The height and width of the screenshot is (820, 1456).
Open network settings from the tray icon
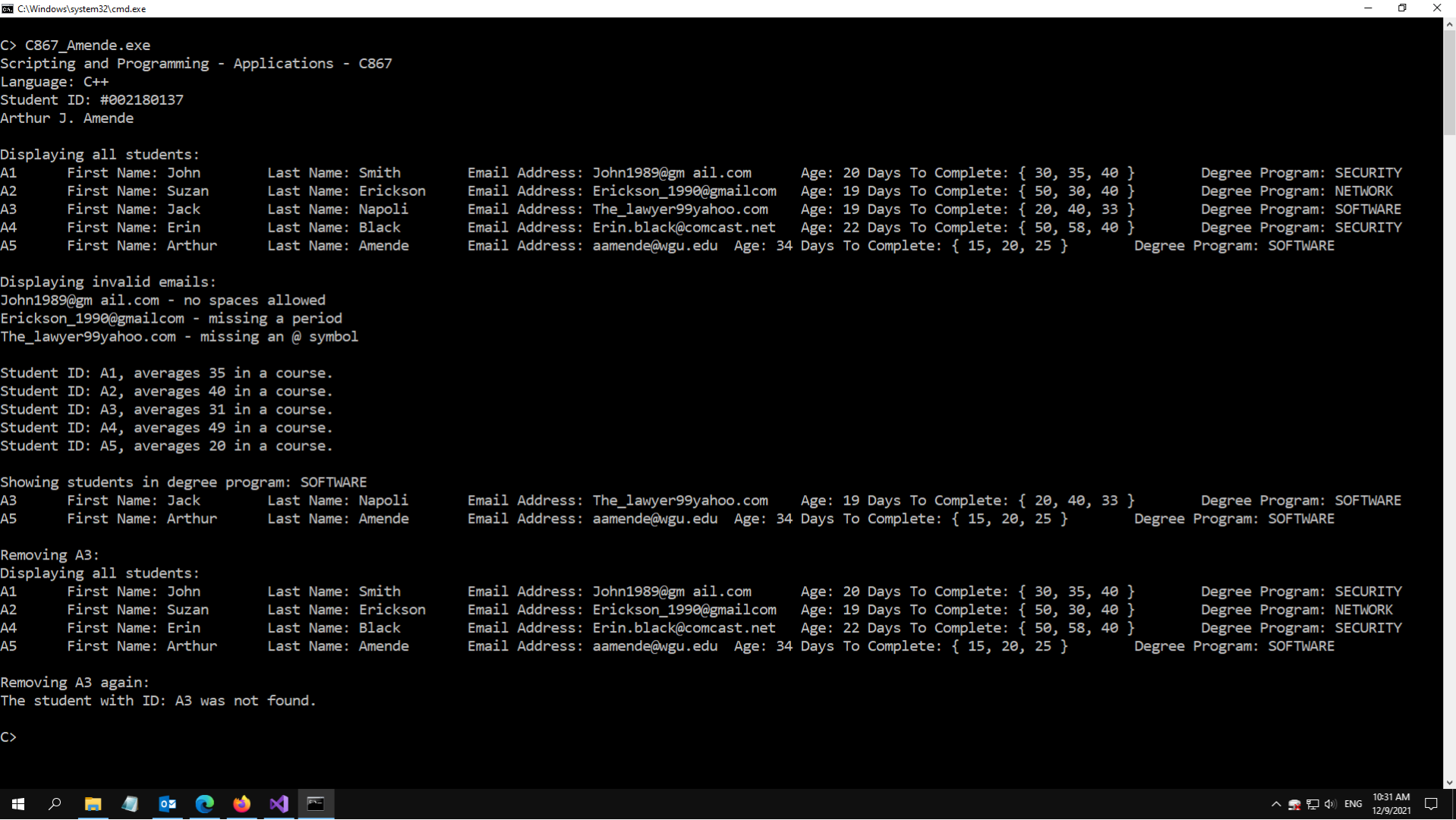1313,804
